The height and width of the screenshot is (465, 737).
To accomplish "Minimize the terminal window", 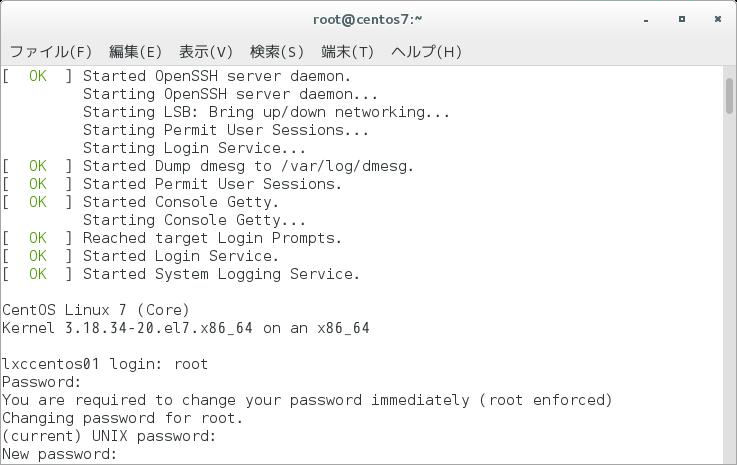I will 646,20.
